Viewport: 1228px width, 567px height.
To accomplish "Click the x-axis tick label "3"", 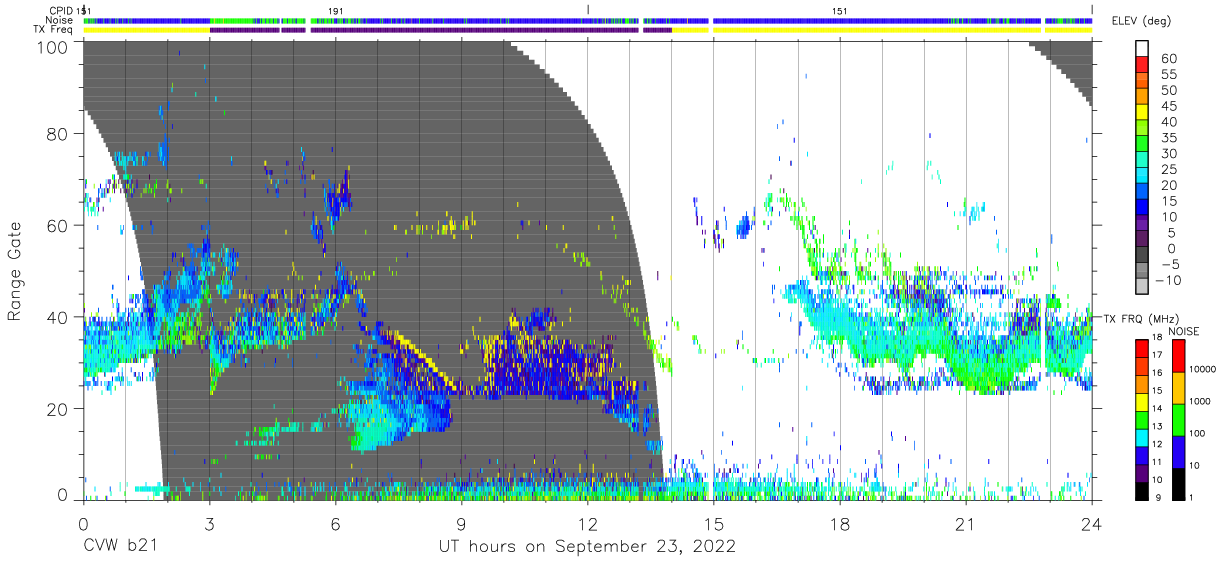I will pos(209,524).
